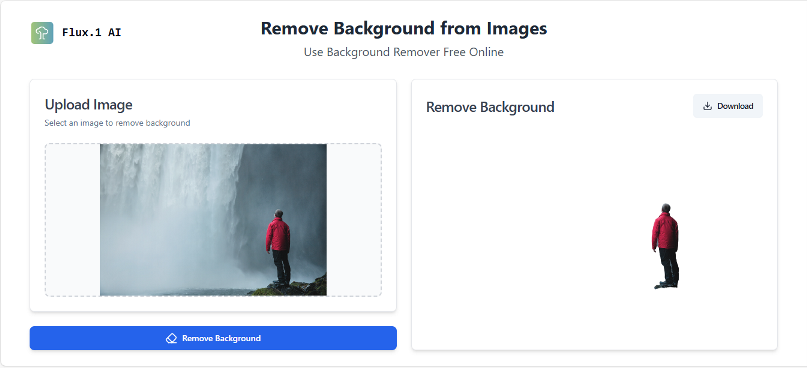807x368 pixels.
Task: Download the processed image
Action: [x=728, y=106]
